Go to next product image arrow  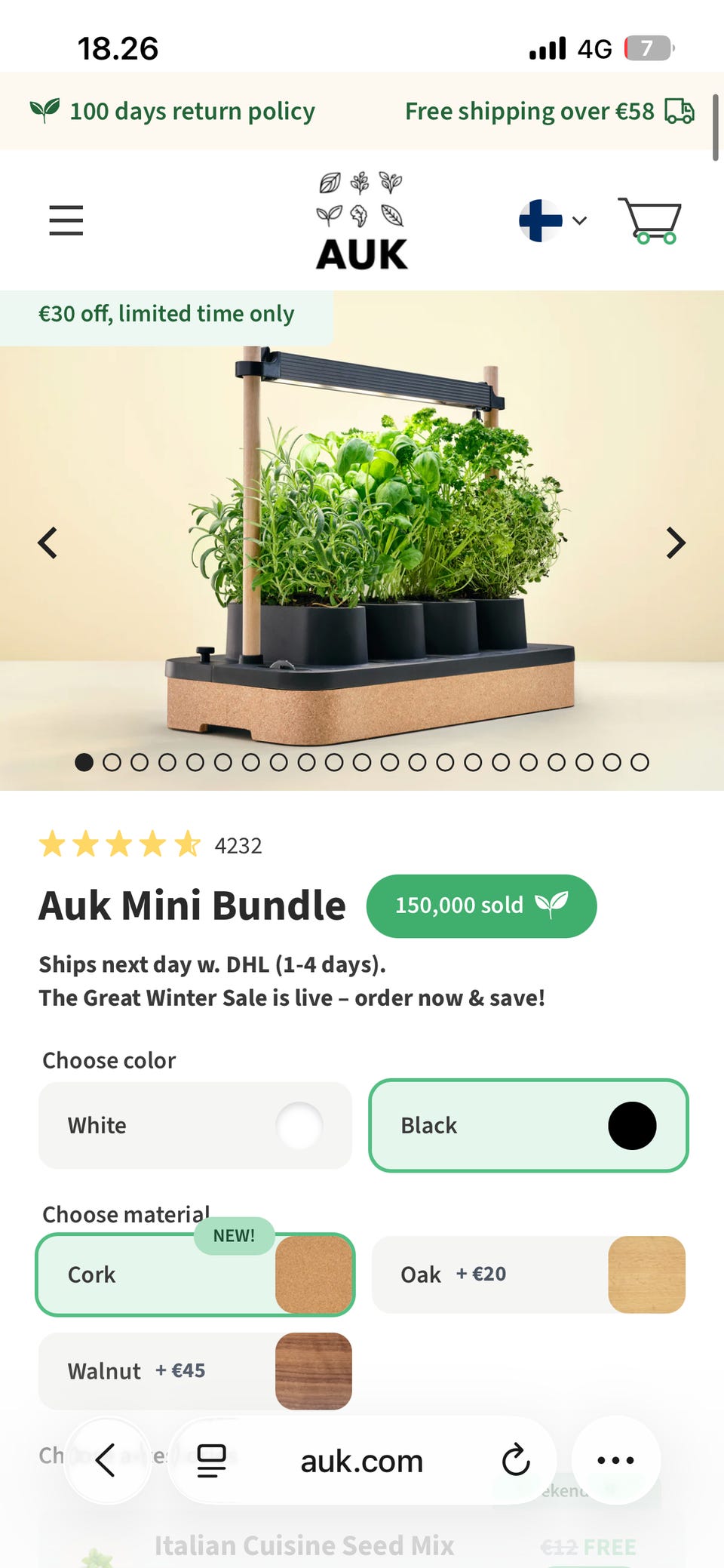click(676, 543)
